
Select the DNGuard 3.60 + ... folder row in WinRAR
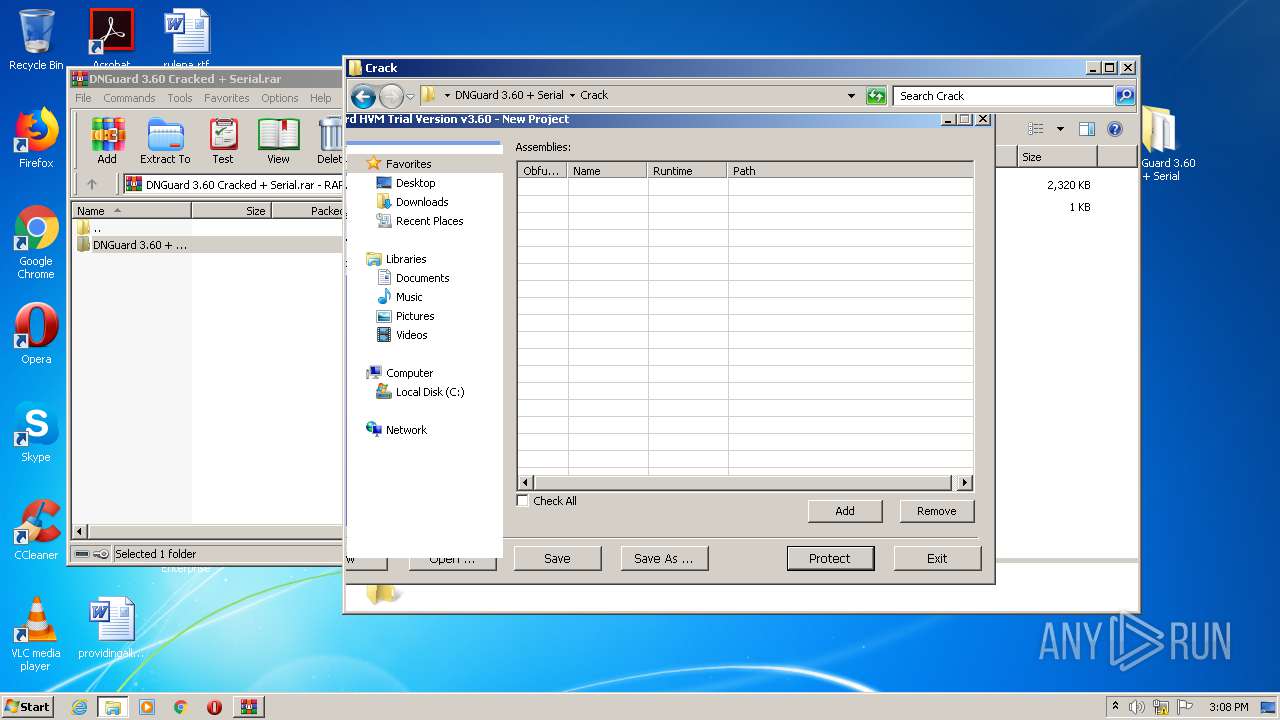point(208,245)
